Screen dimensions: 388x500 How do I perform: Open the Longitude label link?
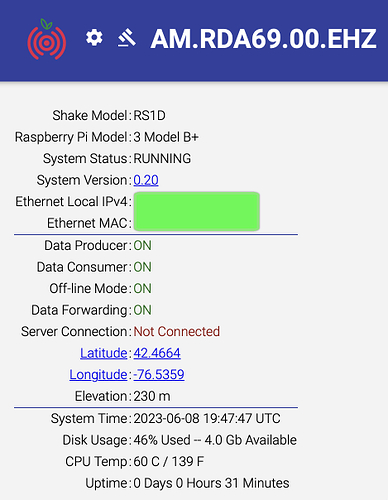click(98, 375)
